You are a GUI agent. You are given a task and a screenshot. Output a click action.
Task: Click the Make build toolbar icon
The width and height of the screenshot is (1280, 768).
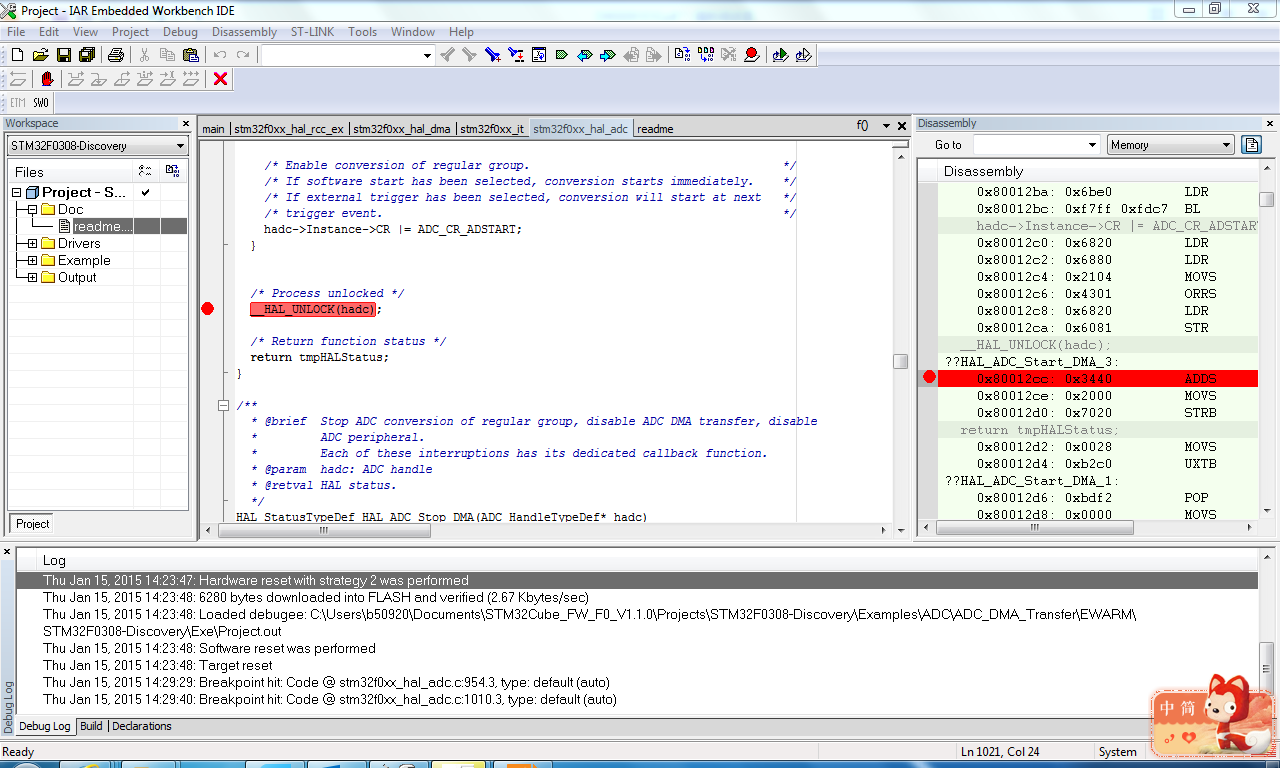pos(706,55)
